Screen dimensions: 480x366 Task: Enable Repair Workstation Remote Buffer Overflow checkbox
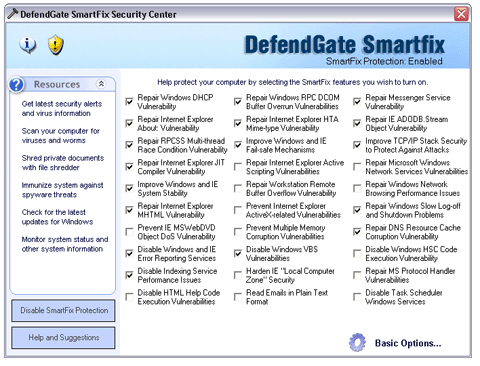[x=238, y=188]
